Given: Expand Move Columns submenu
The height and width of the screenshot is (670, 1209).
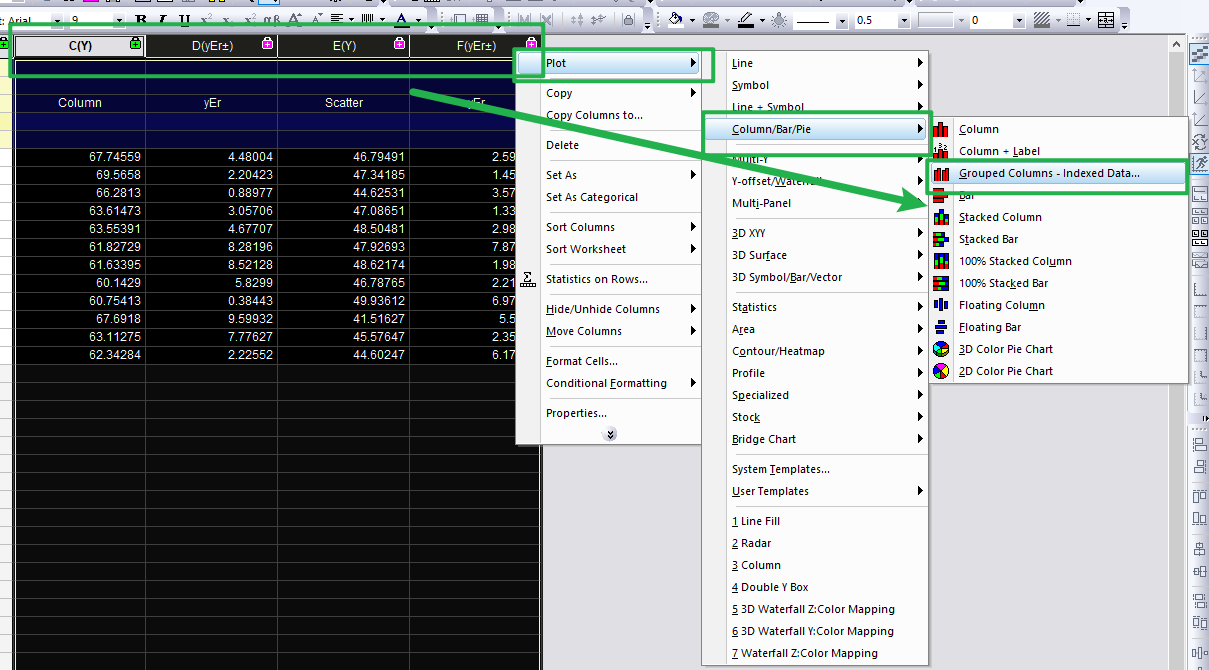Looking at the screenshot, I should tap(608, 331).
